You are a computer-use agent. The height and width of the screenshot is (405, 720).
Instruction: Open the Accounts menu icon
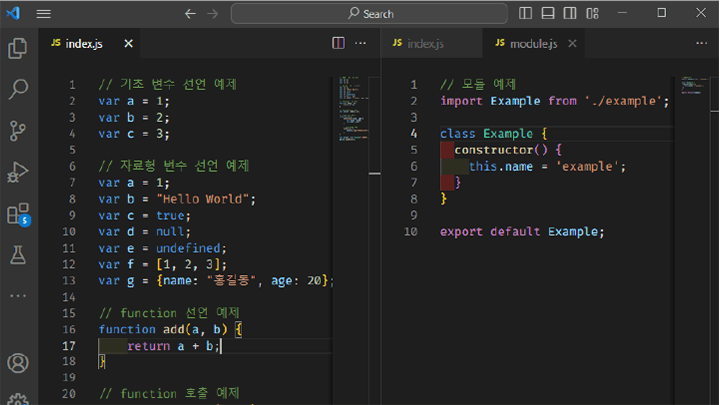tap(18, 363)
